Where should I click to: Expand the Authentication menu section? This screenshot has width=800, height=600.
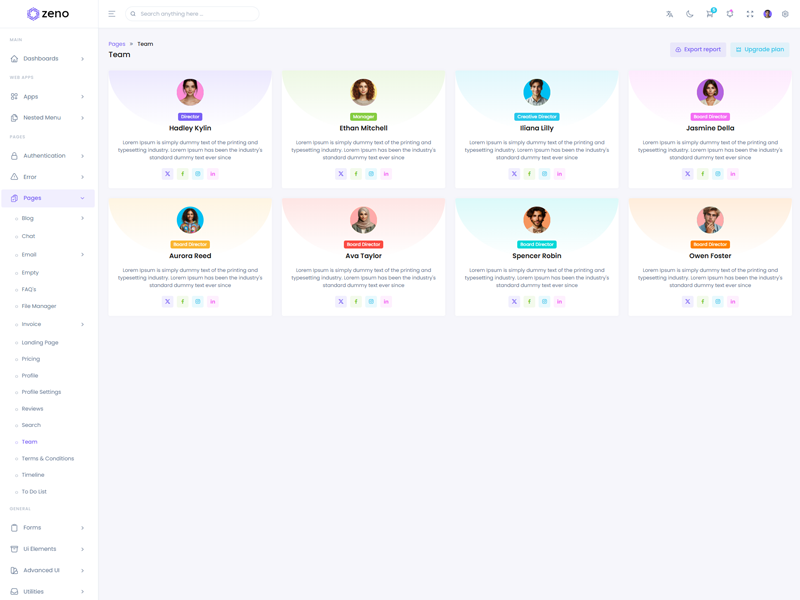point(48,156)
